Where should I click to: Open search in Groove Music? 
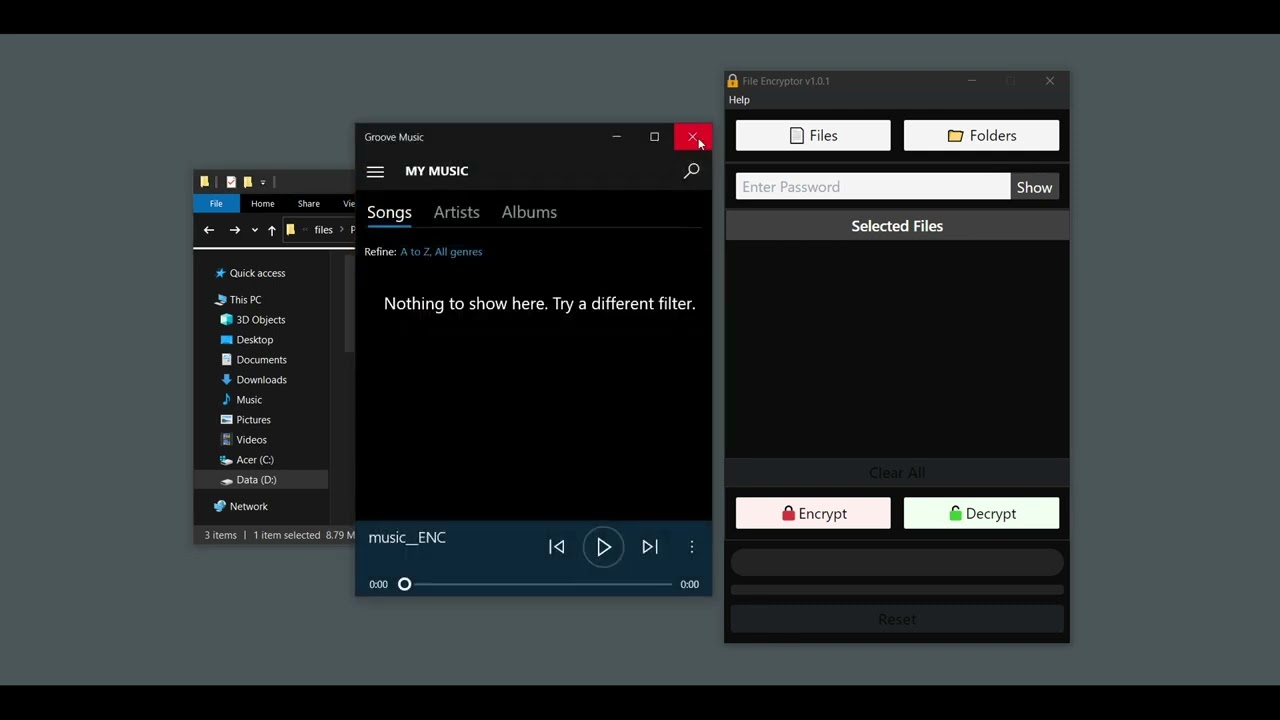(691, 172)
